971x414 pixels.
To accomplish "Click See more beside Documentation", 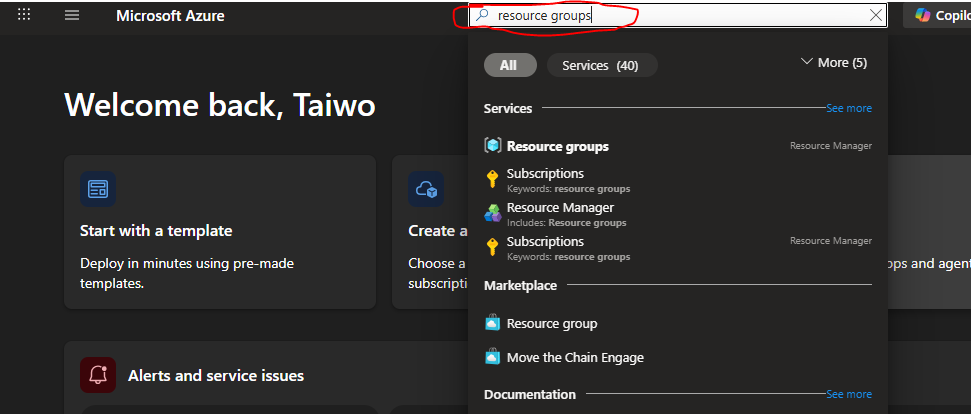I will point(849,394).
